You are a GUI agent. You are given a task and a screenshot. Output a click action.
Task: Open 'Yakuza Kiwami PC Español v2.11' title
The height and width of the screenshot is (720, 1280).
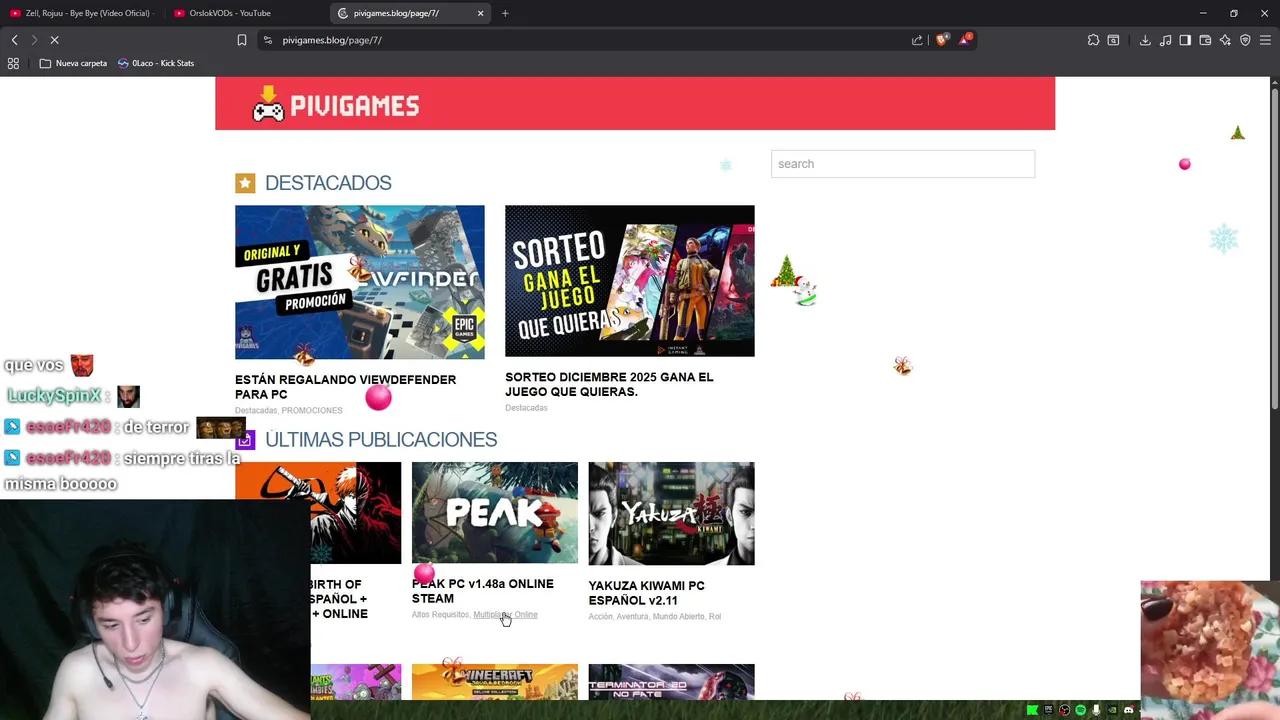coord(646,593)
